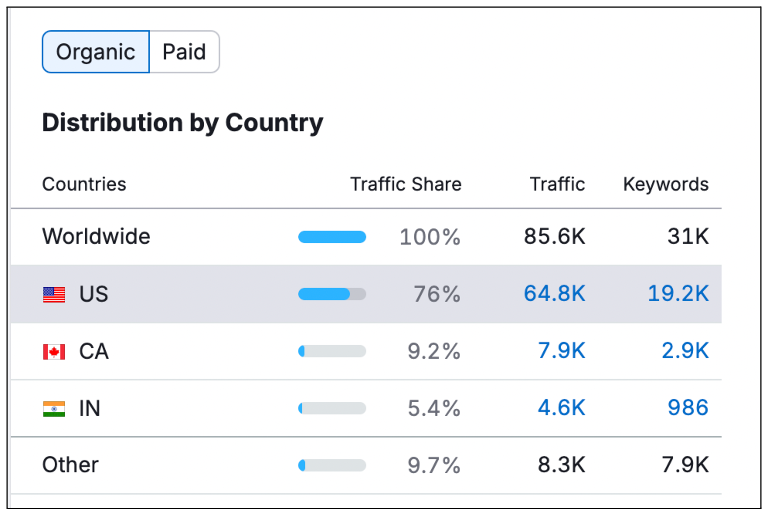Screen dimensions: 769x516
Task: Click the CA traffic share bar
Action: pos(332,351)
